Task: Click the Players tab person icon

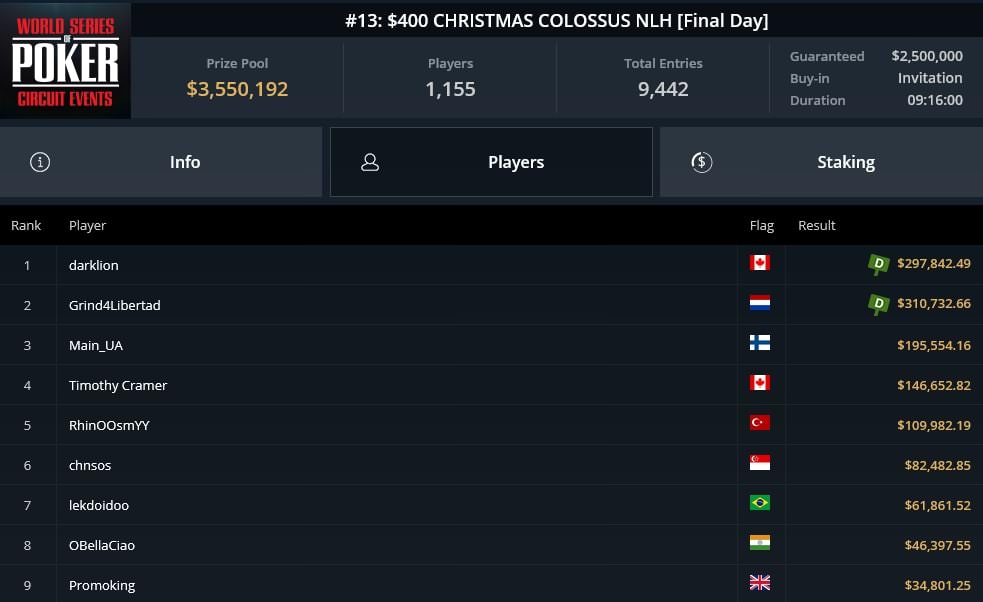Action: [x=370, y=162]
